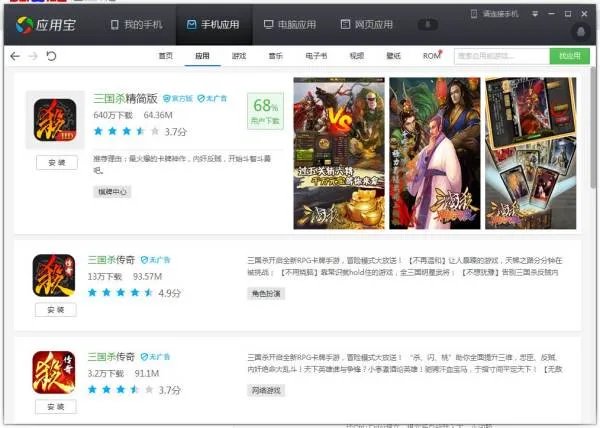This screenshot has width=600, height=428.
Task: Click the 三国杀传奇 93.57M app icon
Action: pos(54,275)
